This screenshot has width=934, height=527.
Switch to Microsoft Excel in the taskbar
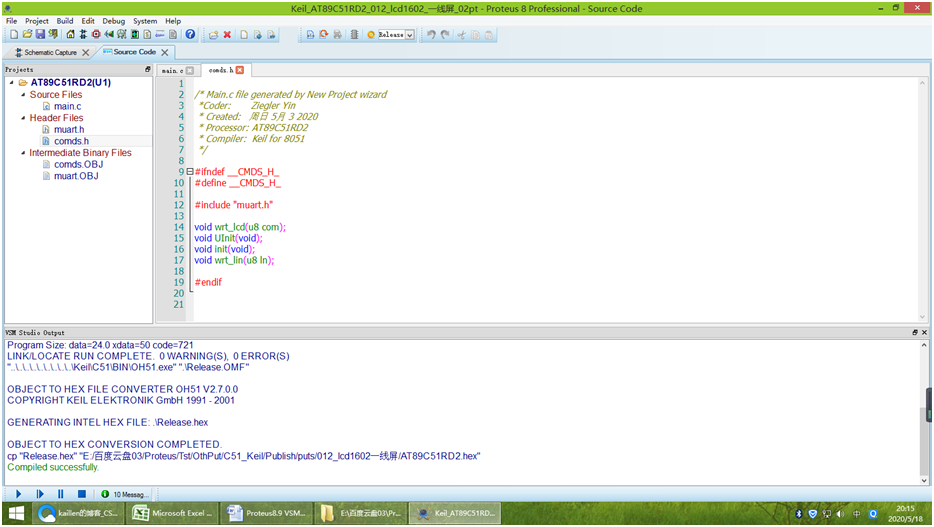click(172, 513)
